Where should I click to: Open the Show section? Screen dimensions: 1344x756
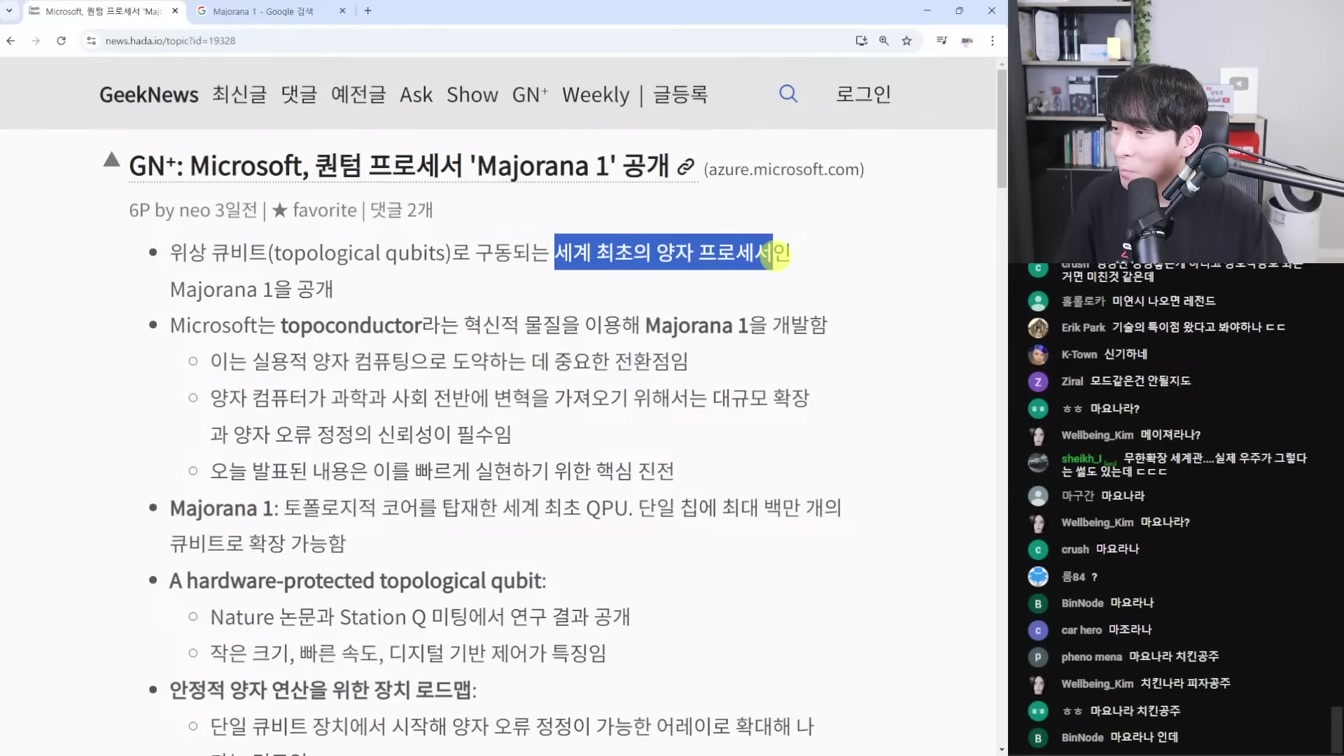click(x=472, y=94)
